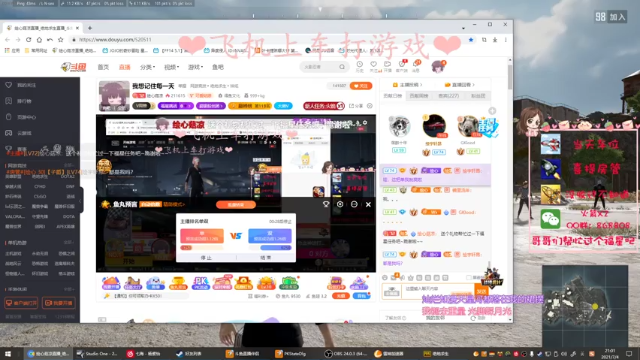Open the browser three-dot menu

tap(505, 40)
